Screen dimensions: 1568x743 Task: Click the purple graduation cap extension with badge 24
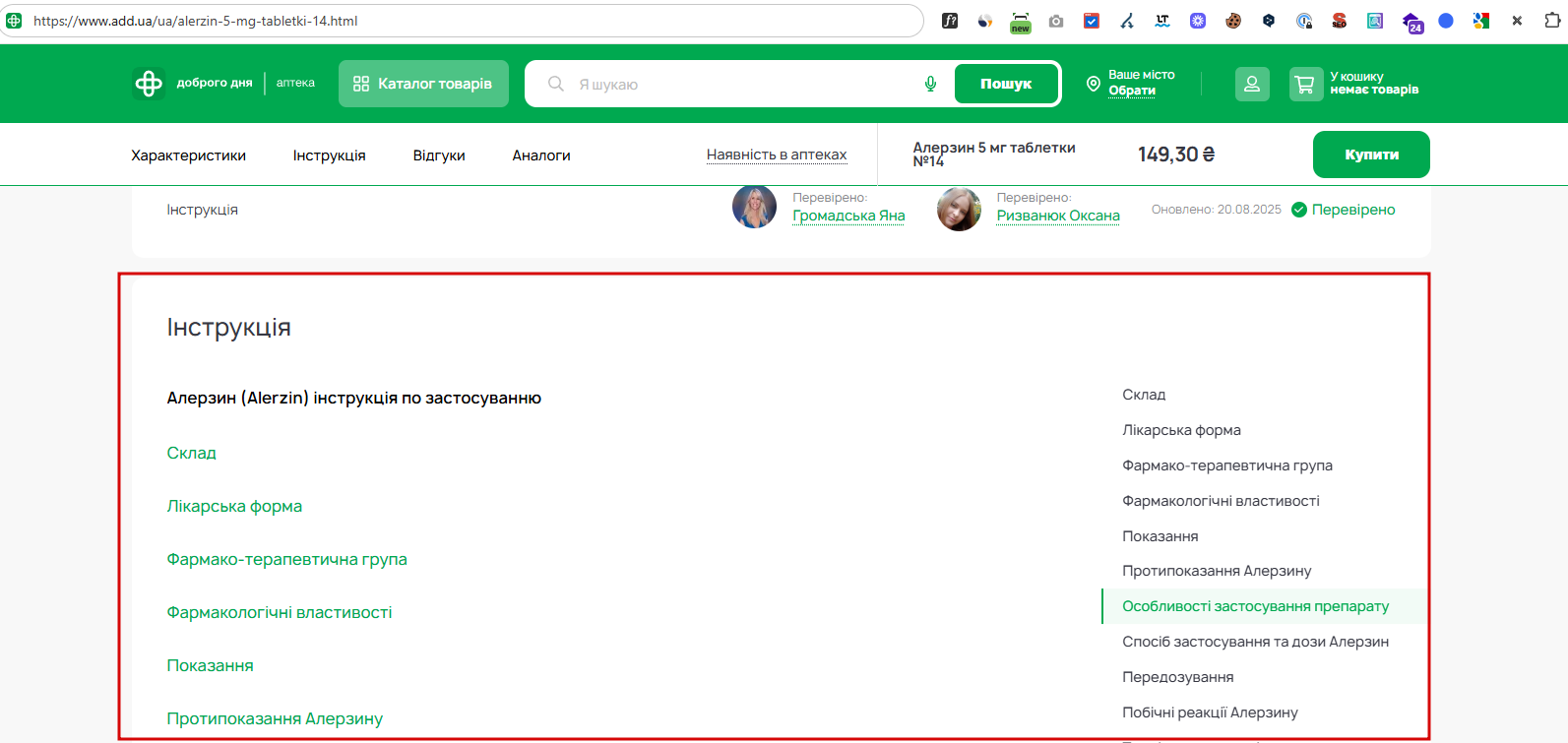point(1411,23)
